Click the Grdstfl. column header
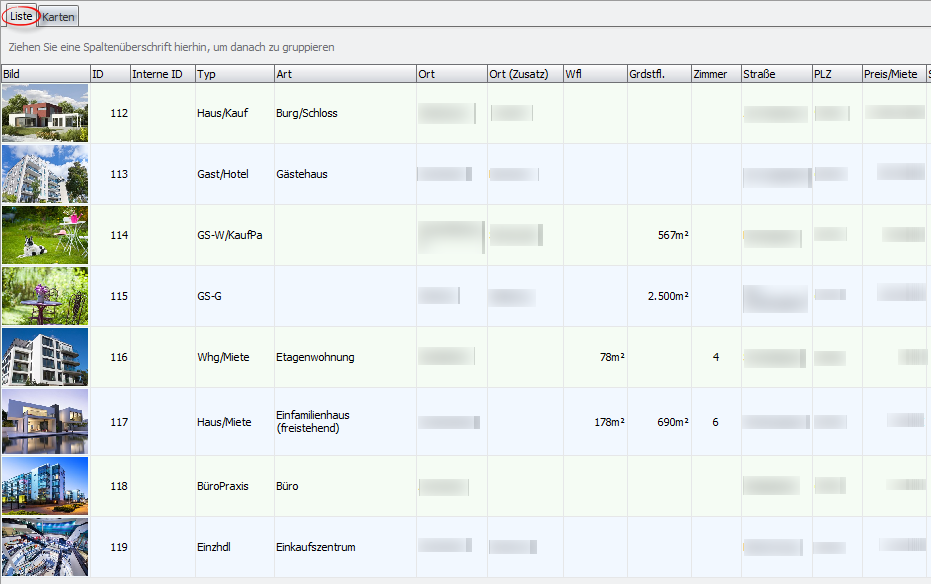Viewport: 931px width, 584px height. 659,74
